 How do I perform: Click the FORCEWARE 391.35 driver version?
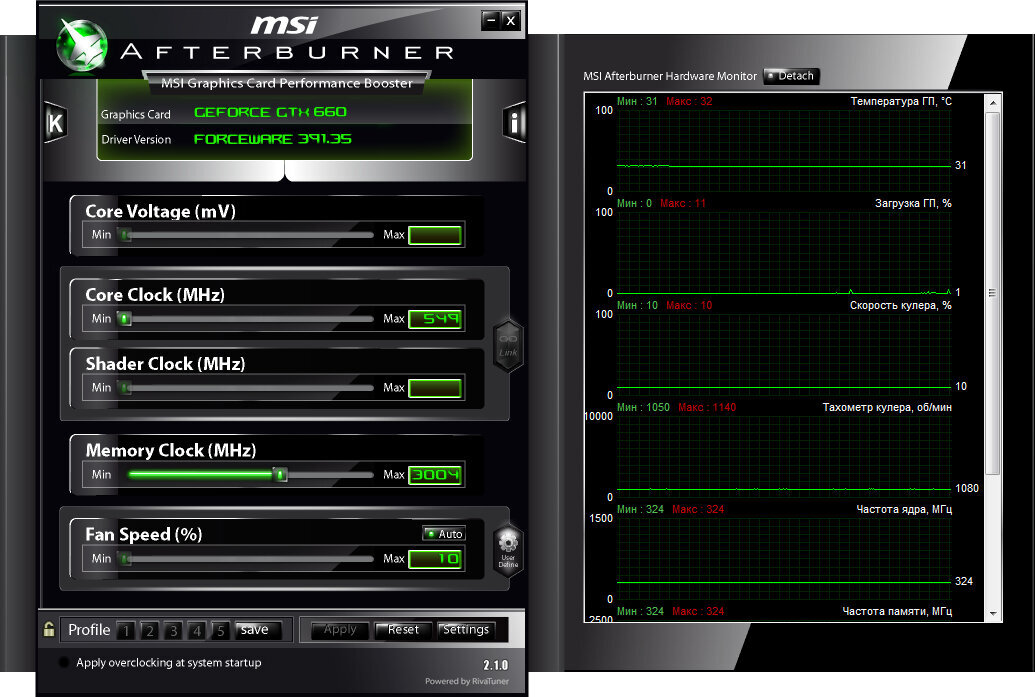click(272, 139)
